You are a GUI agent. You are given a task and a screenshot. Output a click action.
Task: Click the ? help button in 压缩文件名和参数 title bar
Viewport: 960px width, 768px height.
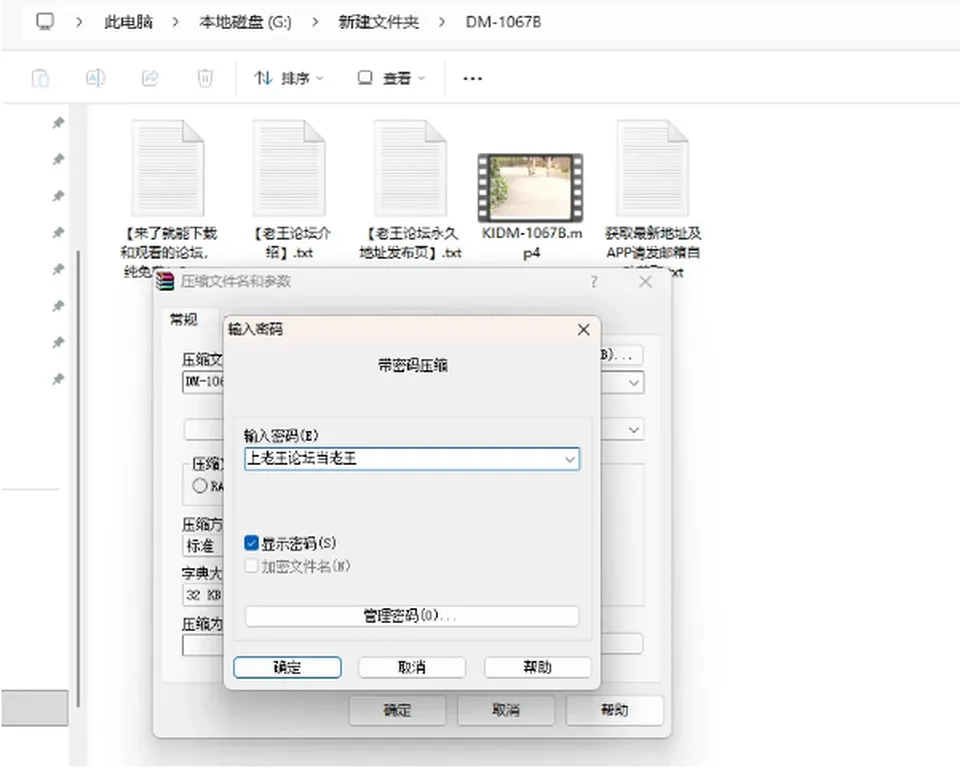tap(593, 282)
